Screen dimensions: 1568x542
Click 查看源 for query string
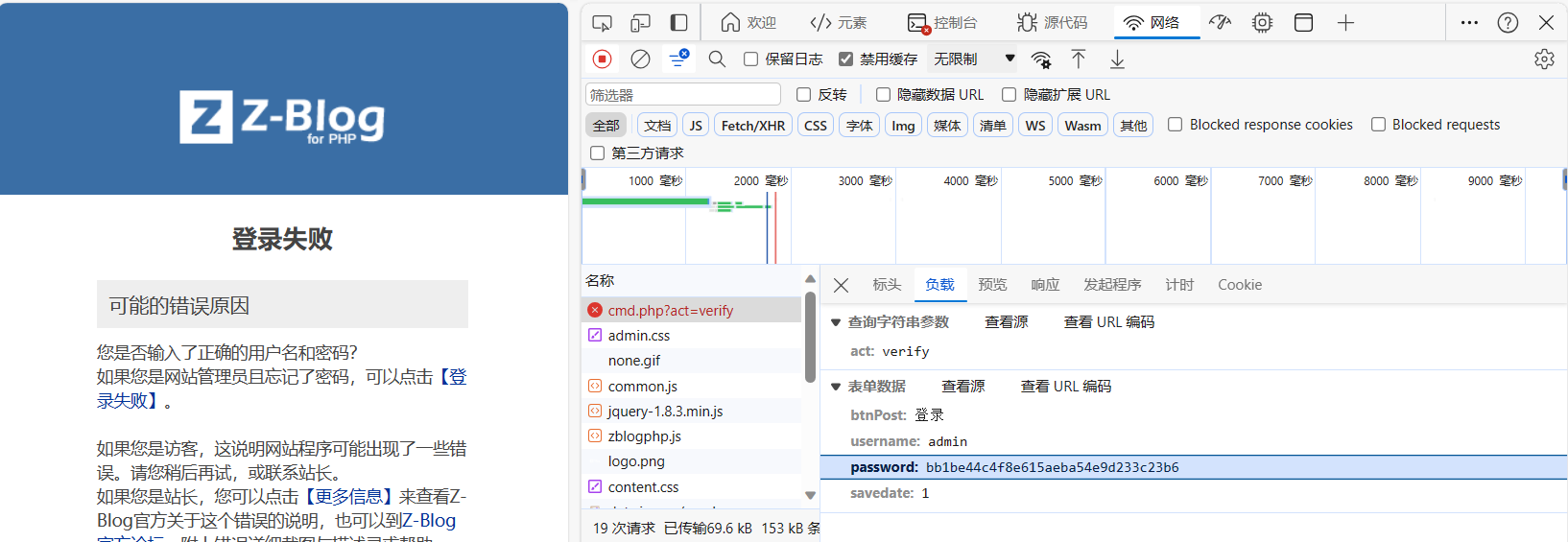pos(1007,321)
